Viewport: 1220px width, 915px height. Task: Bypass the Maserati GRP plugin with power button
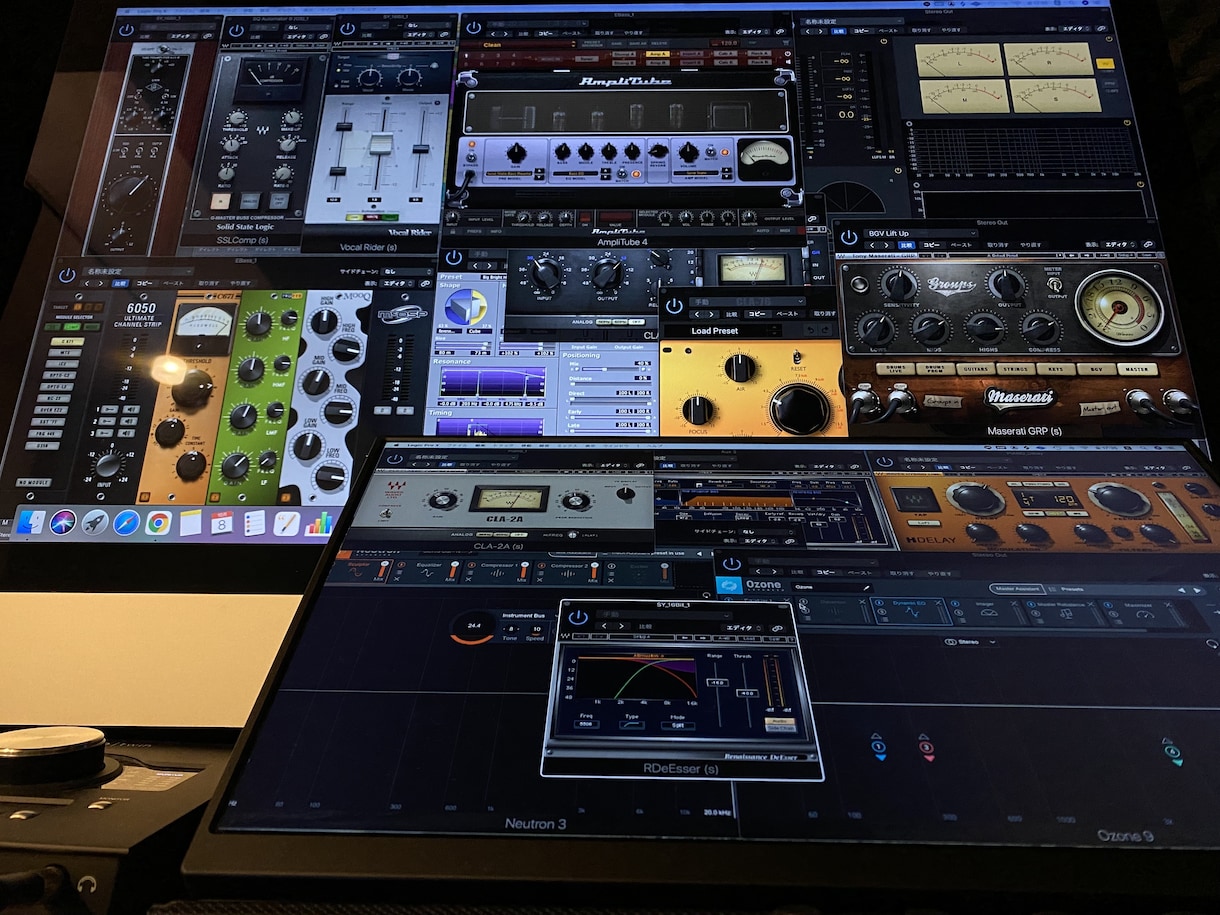pyautogui.click(x=848, y=237)
